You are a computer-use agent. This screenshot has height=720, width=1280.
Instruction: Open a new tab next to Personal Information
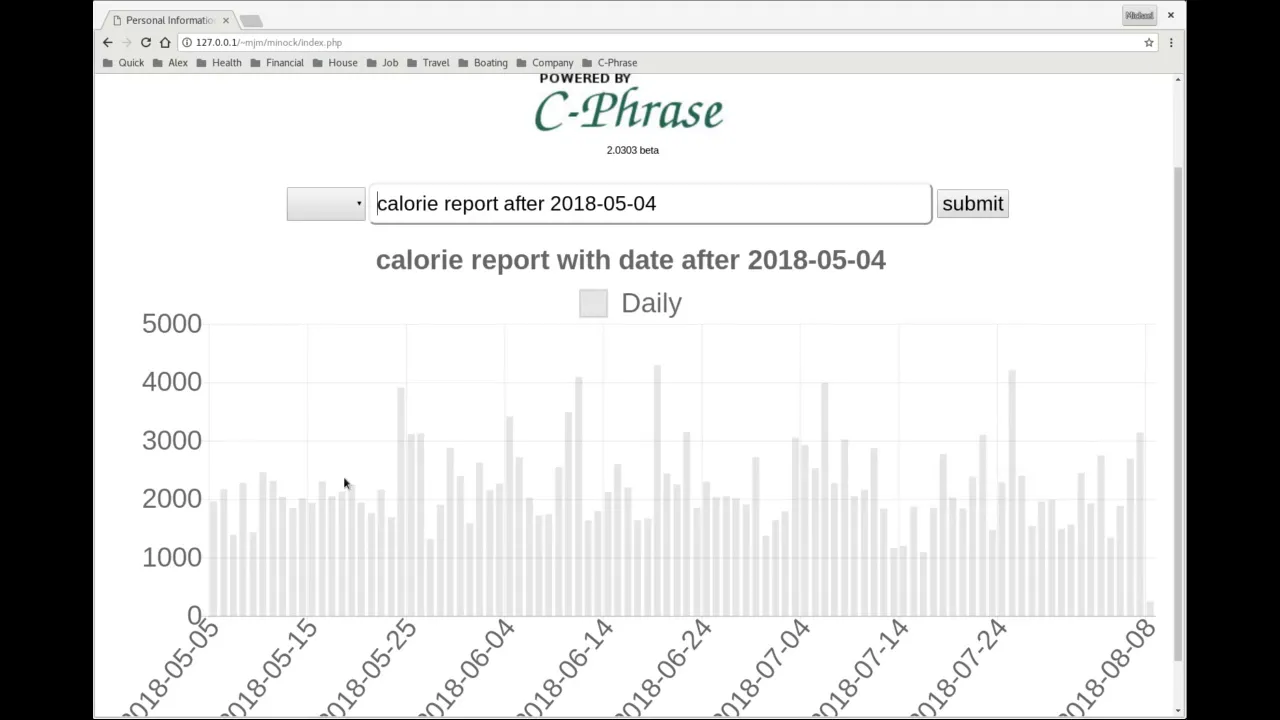tap(251, 21)
